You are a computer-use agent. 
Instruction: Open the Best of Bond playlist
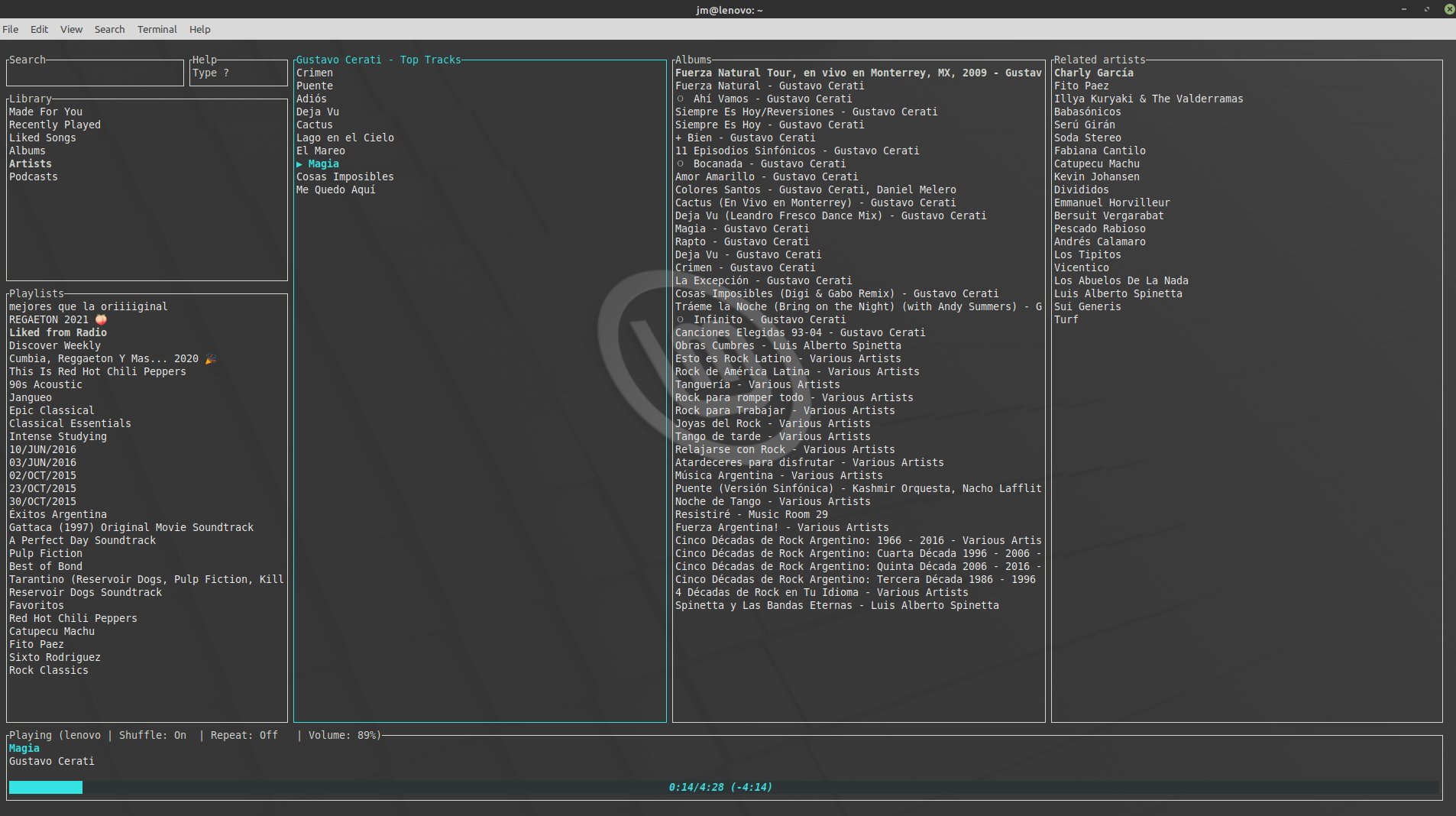pos(46,566)
